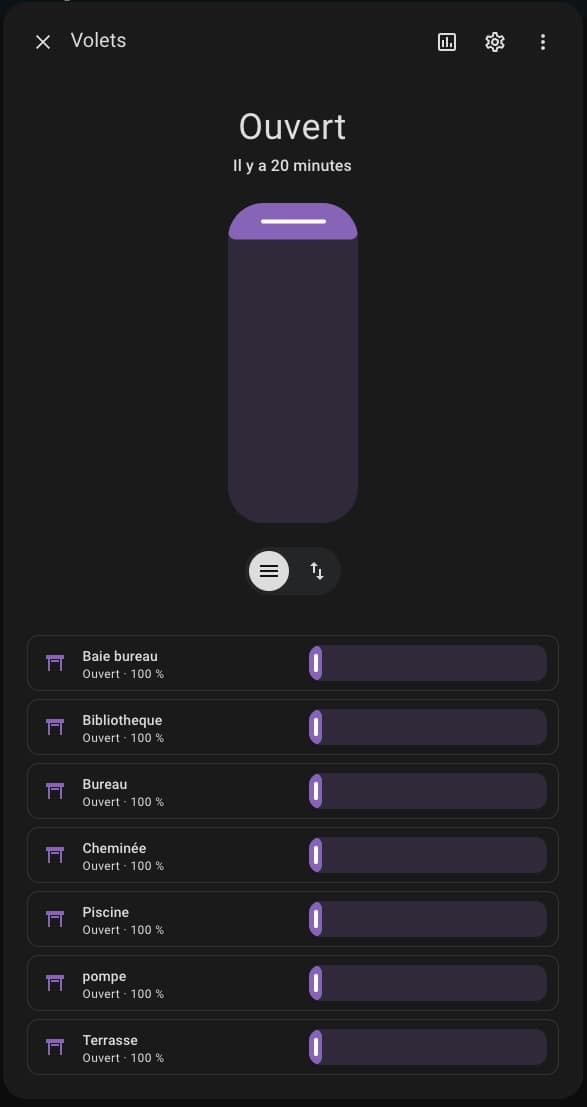
Task: Switch to up/down buttons mode
Action: 317,571
